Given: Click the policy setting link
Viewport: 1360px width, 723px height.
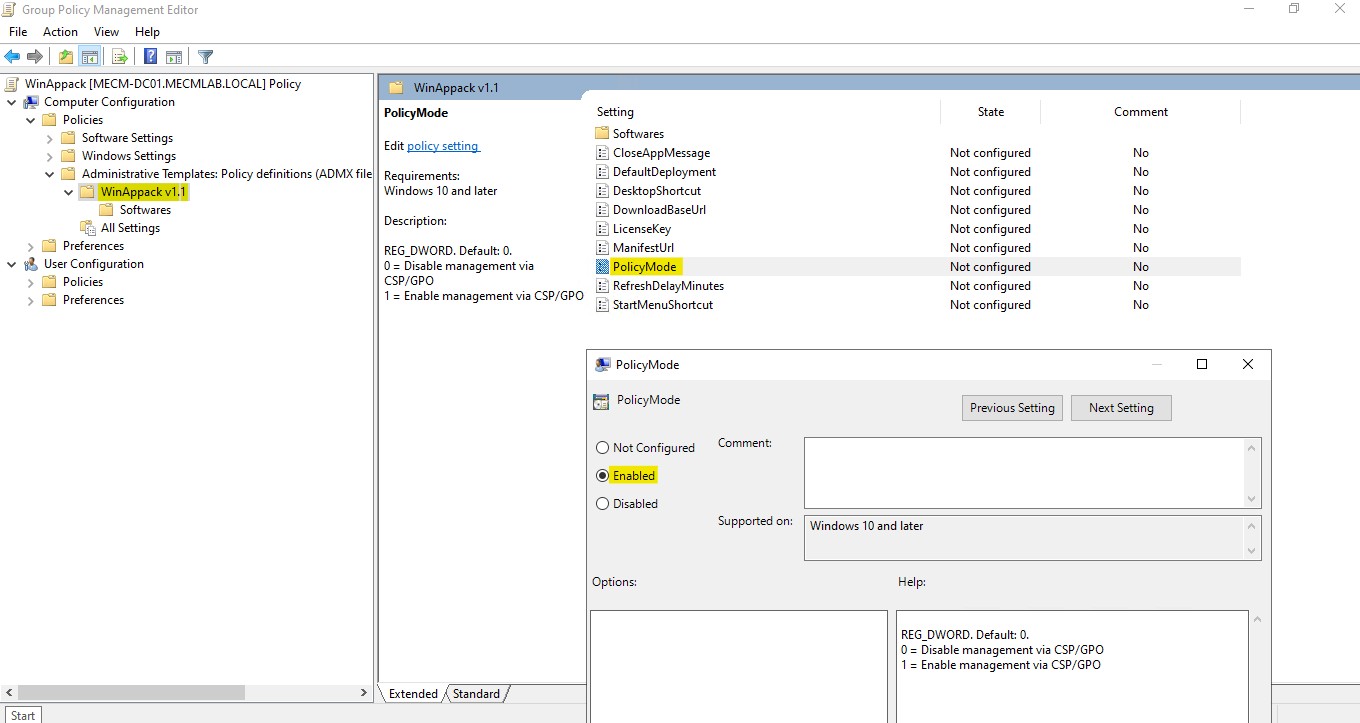Looking at the screenshot, I should [x=443, y=145].
